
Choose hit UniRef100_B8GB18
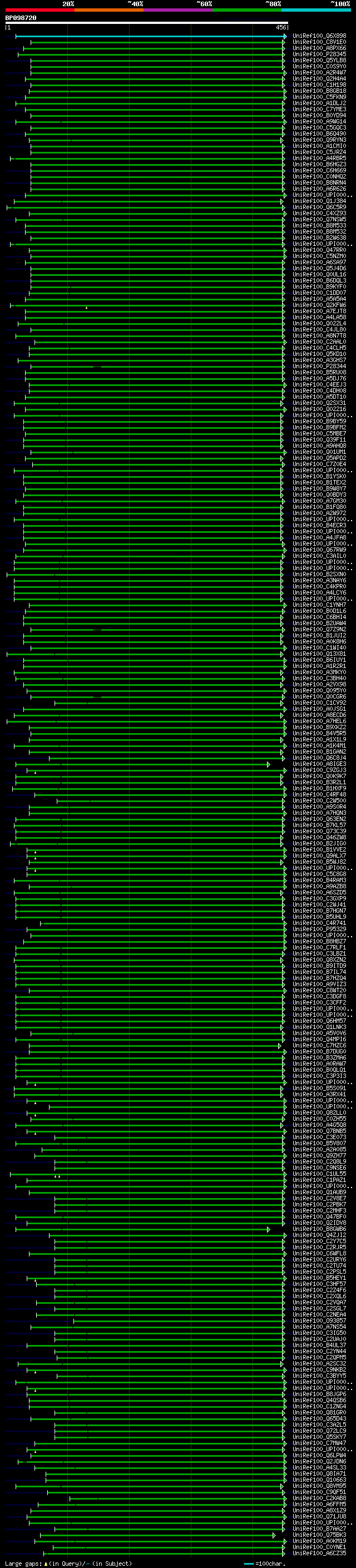point(319,91)
